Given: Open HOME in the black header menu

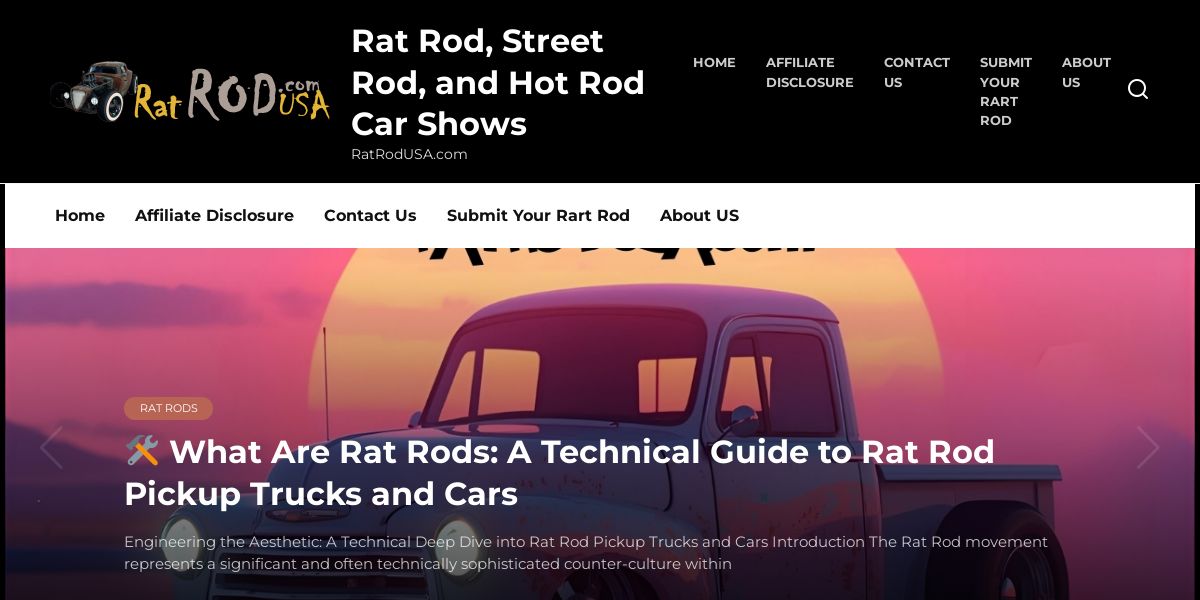Looking at the screenshot, I should (x=714, y=62).
